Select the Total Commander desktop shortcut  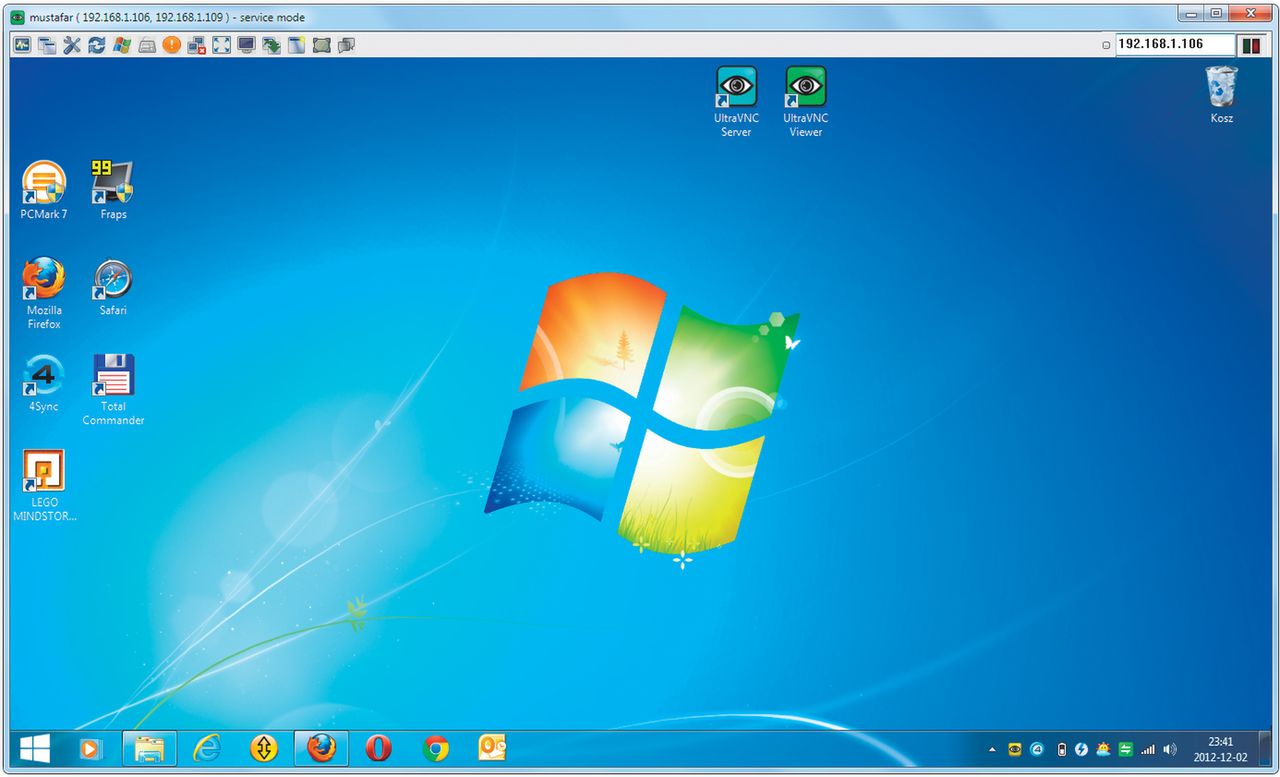tap(113, 390)
